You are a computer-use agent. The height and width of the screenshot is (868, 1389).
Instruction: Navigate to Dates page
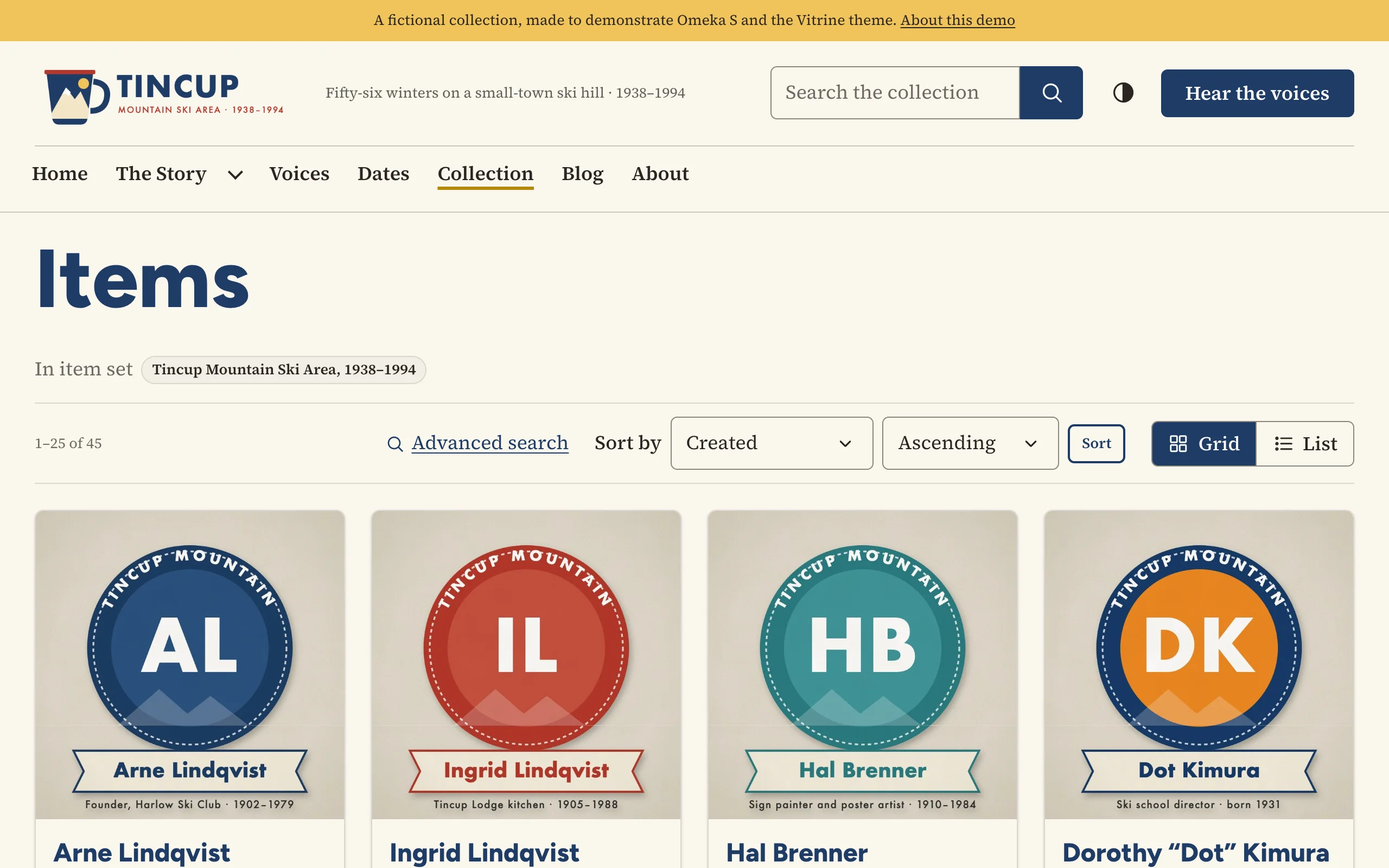[384, 174]
